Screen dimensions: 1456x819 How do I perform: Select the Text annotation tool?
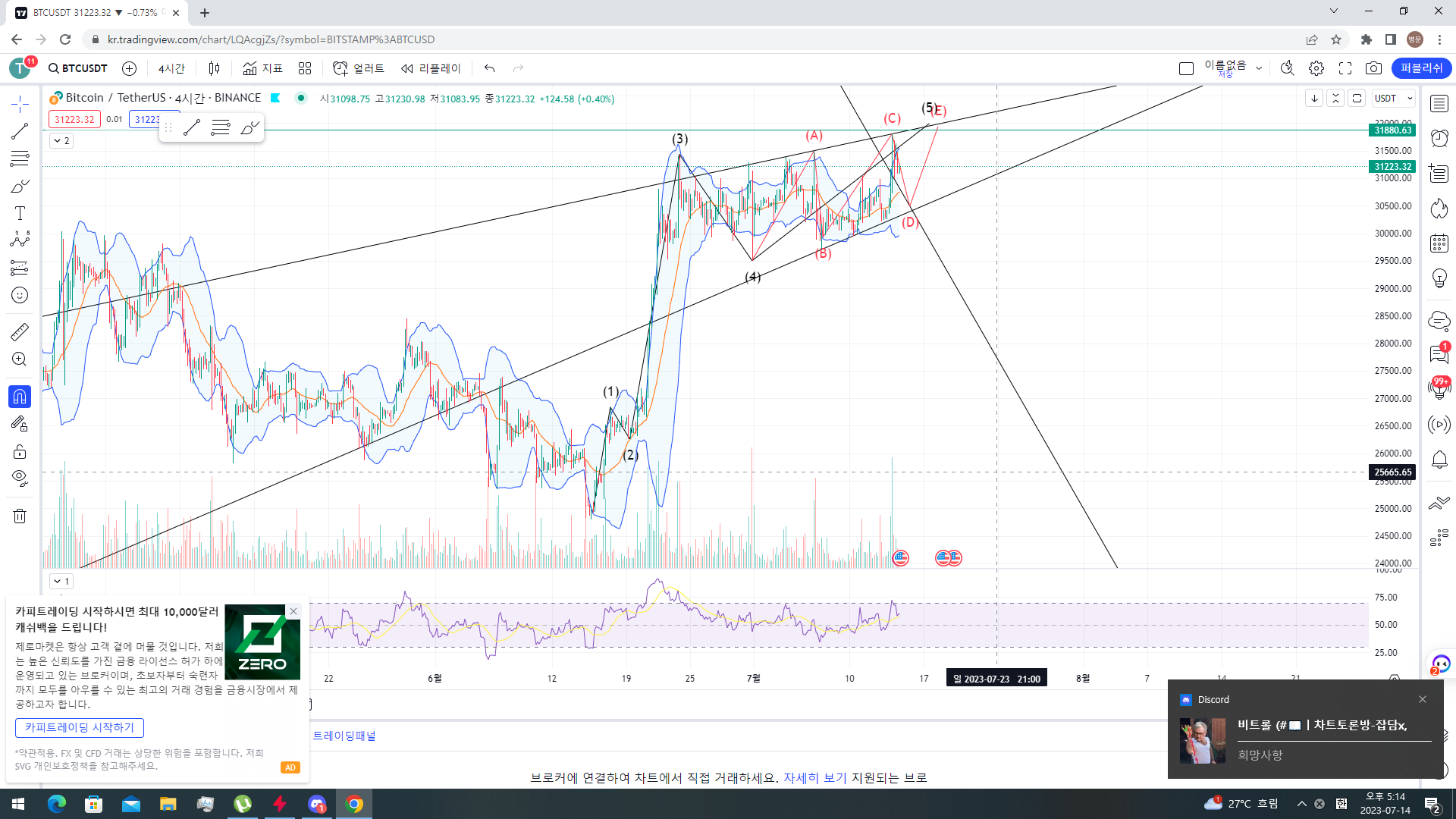coord(20,213)
